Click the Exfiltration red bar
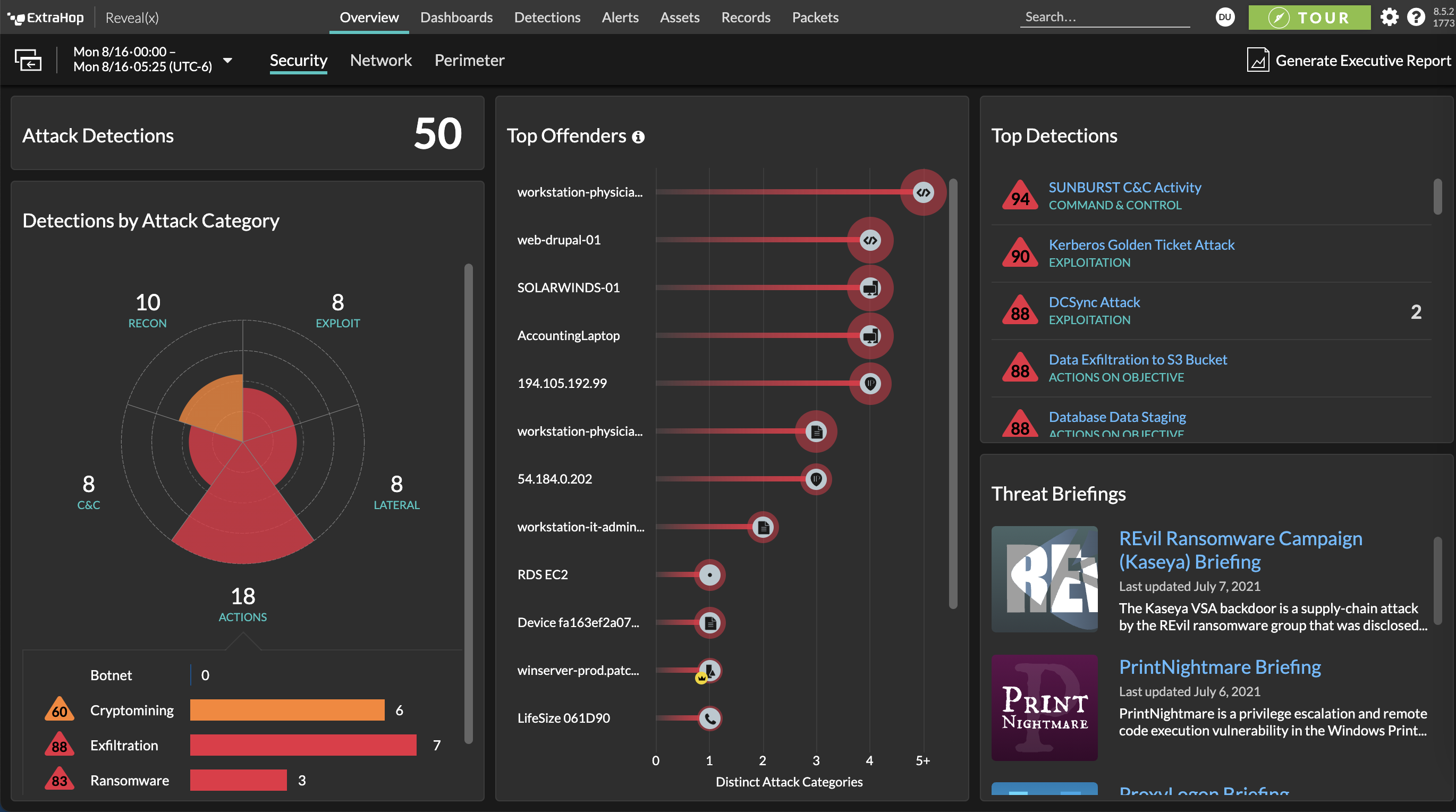The height and width of the screenshot is (812, 1456). [x=303, y=745]
